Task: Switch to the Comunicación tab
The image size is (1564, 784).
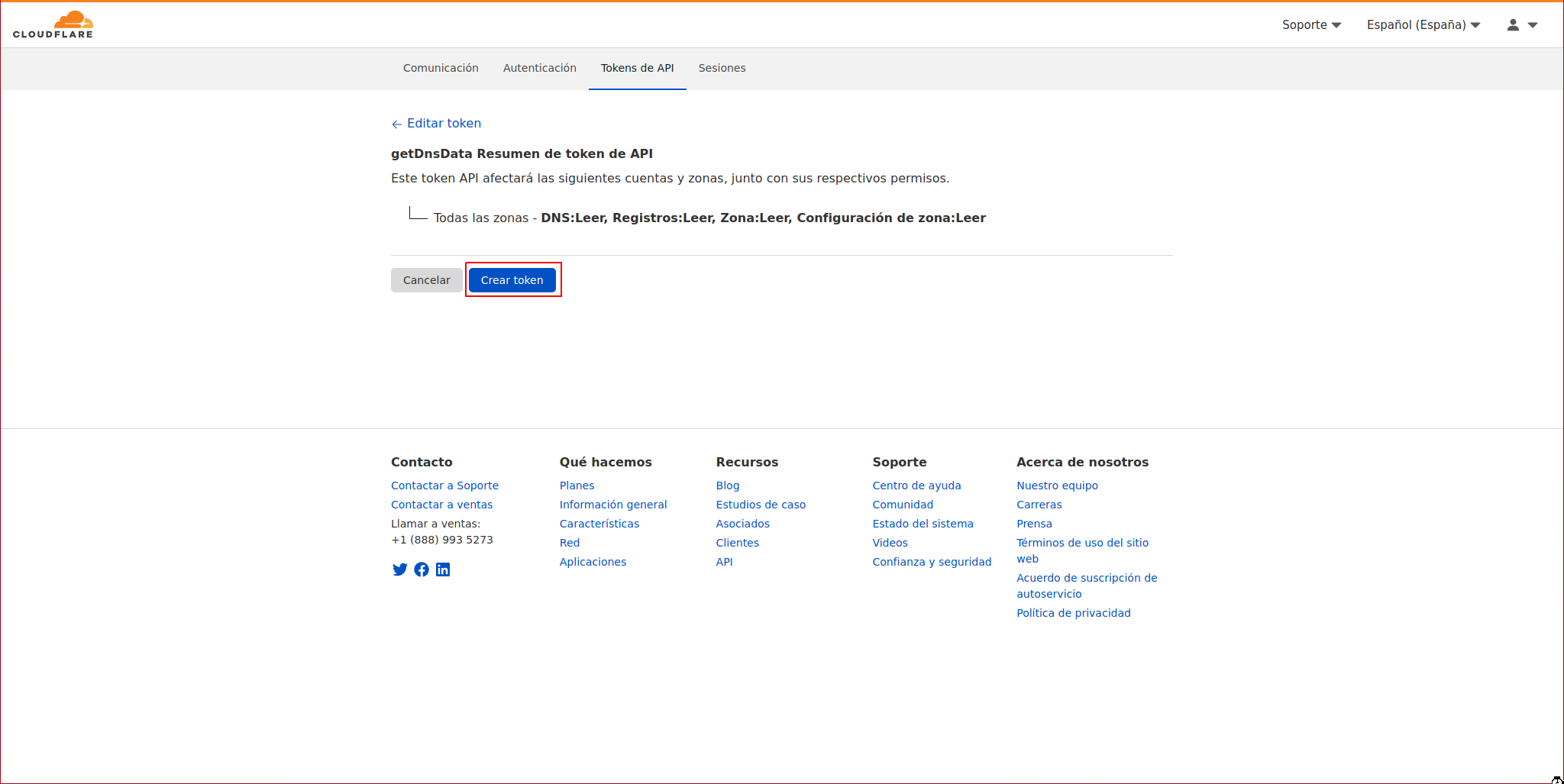Action: click(x=441, y=68)
